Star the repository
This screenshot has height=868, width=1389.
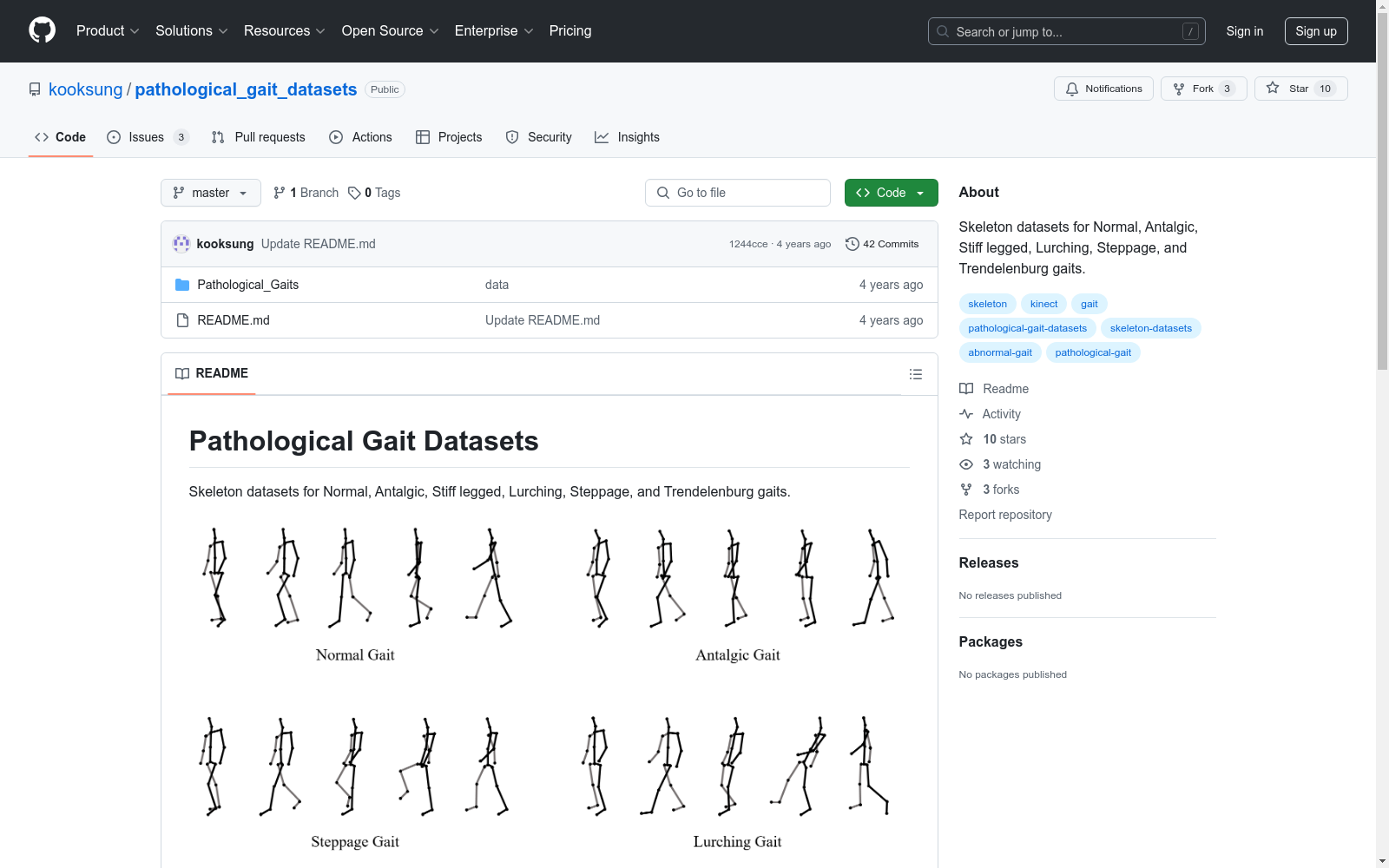click(x=1300, y=89)
